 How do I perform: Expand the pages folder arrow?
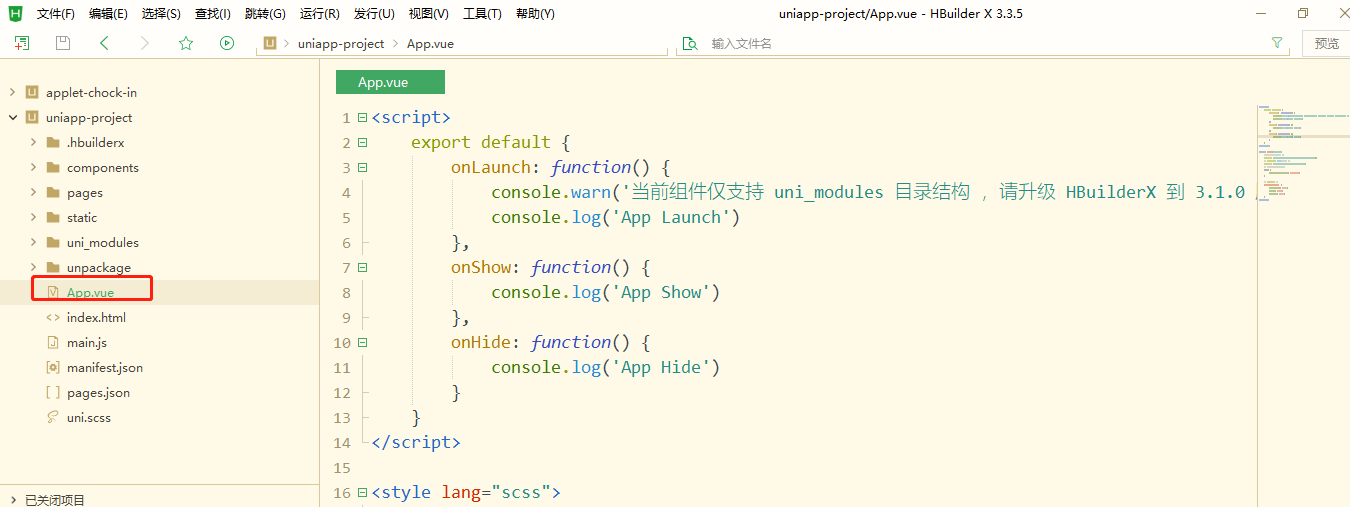point(33,193)
